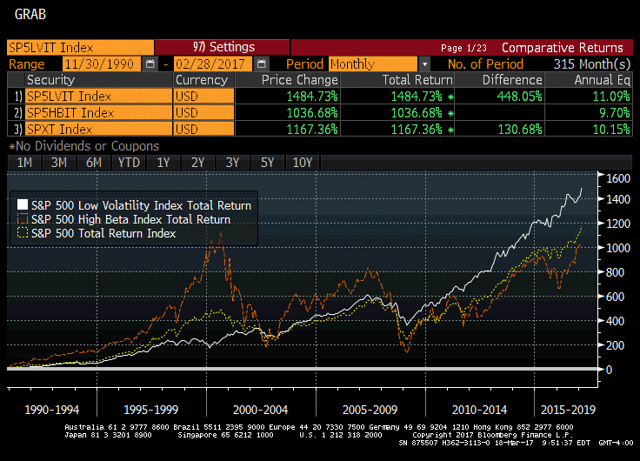Select the YTD range tab
The height and width of the screenshot is (461, 640).
tap(129, 163)
